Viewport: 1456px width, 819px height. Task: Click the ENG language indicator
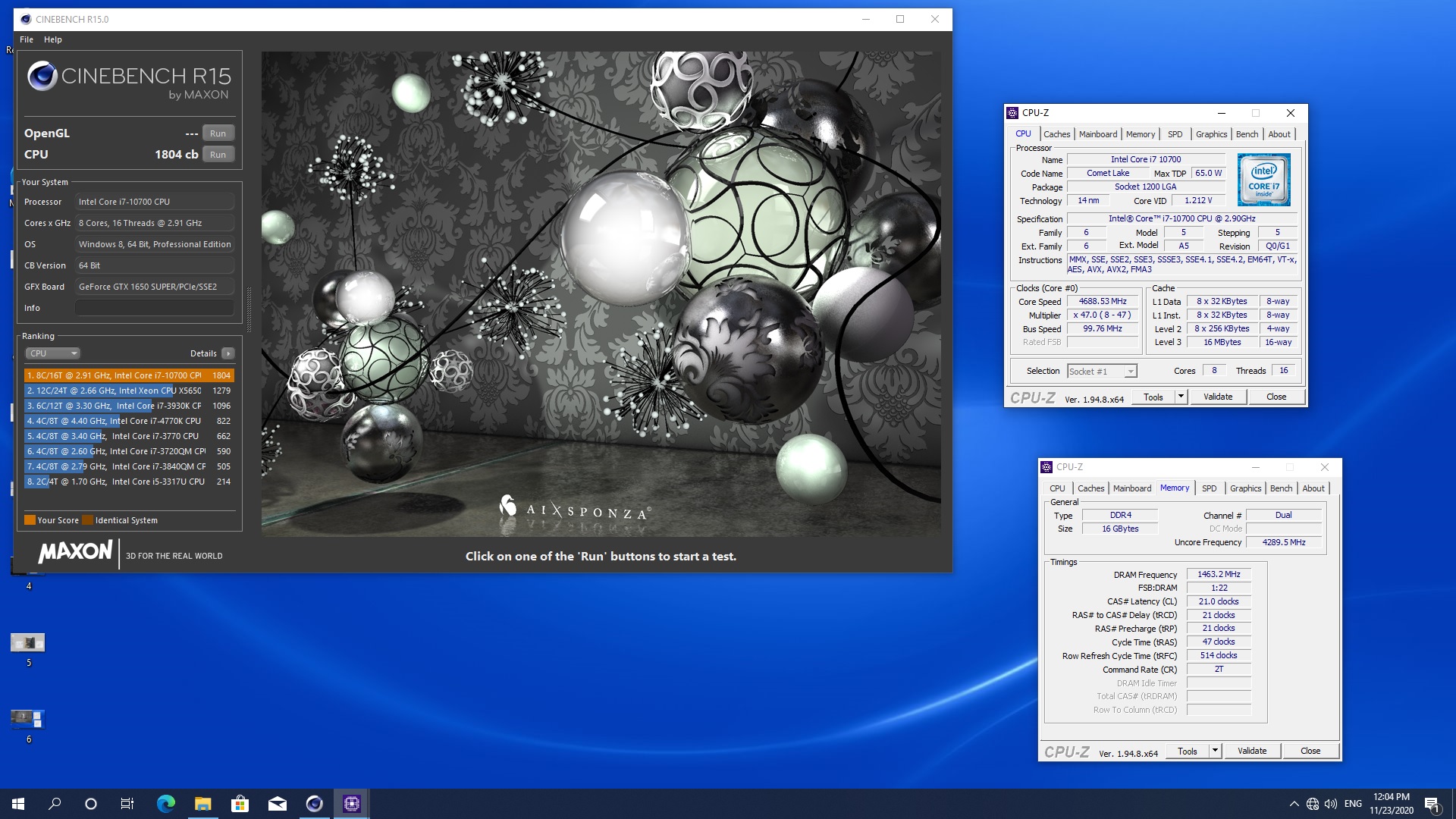[x=1353, y=804]
